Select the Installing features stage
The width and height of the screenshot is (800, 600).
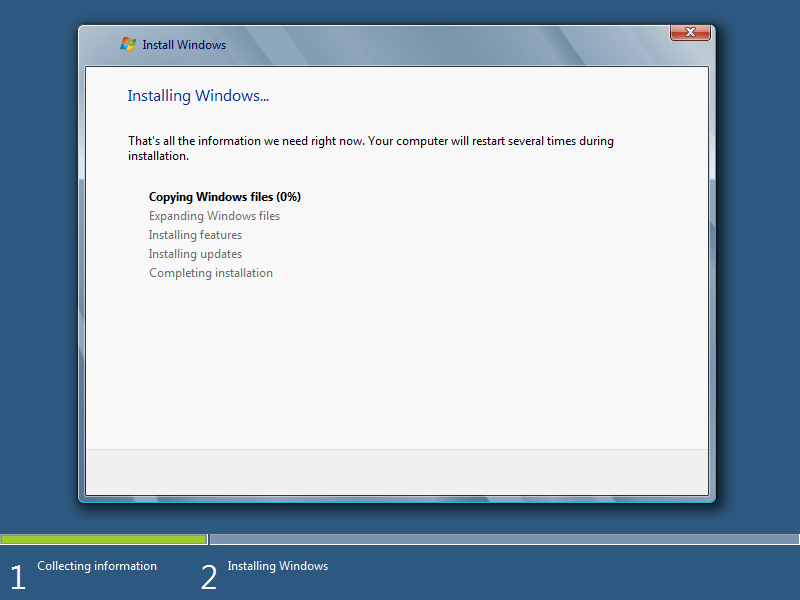(x=195, y=234)
